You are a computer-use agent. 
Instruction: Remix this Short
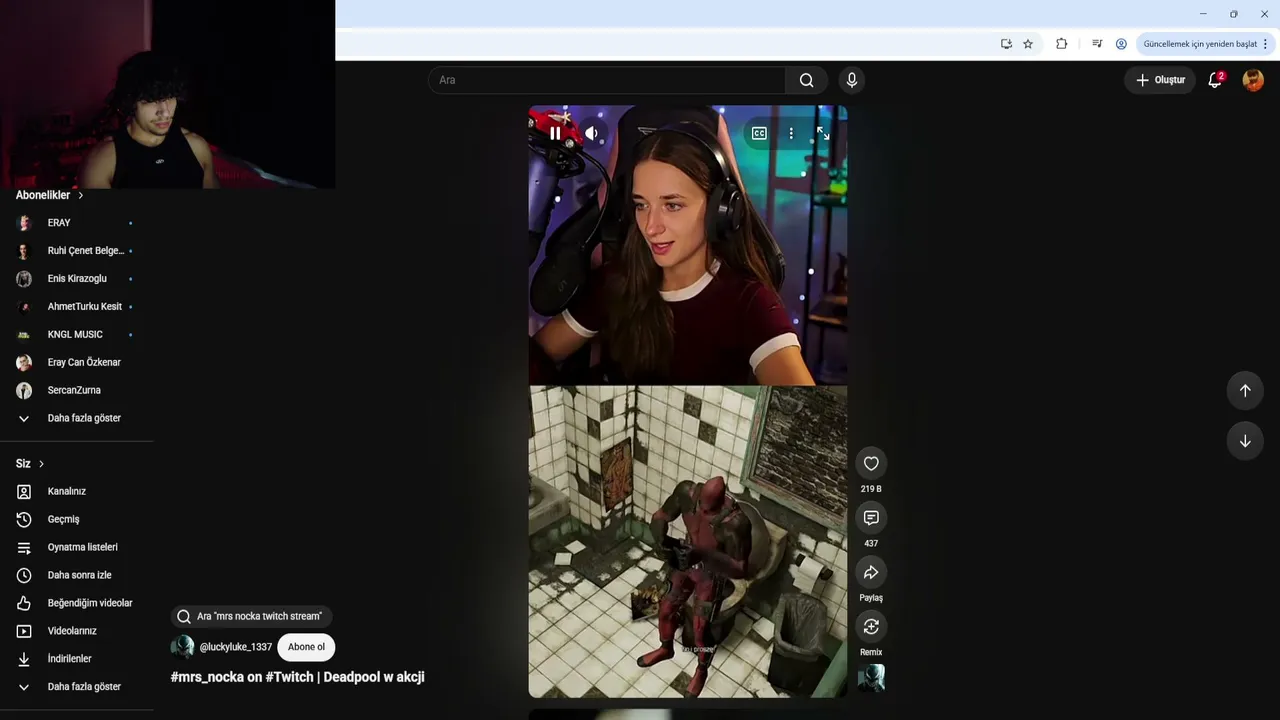click(x=871, y=626)
